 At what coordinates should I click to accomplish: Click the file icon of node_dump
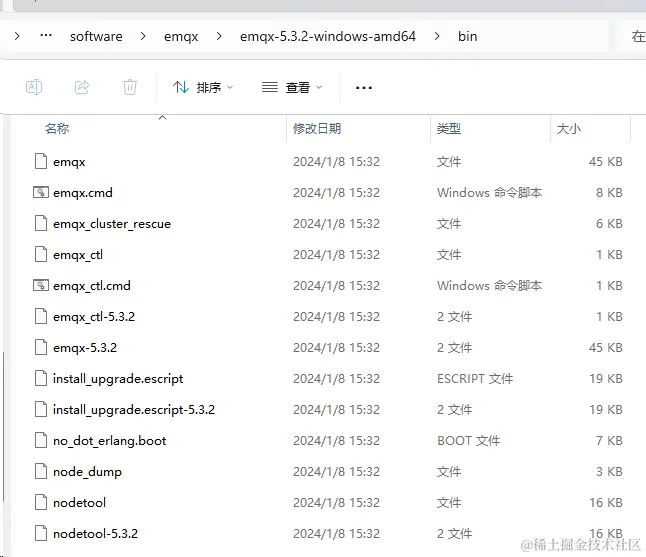(x=41, y=471)
